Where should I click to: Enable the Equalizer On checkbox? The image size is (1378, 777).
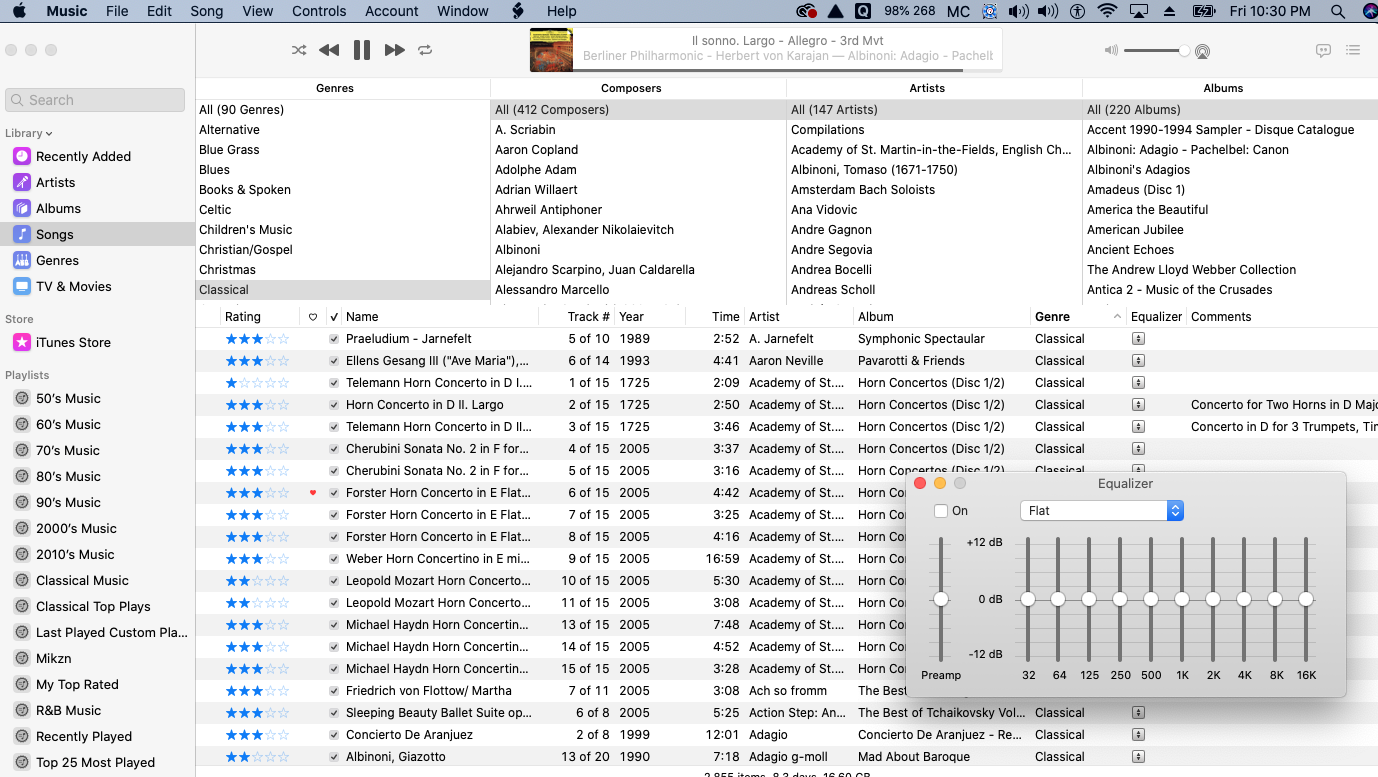tap(941, 511)
